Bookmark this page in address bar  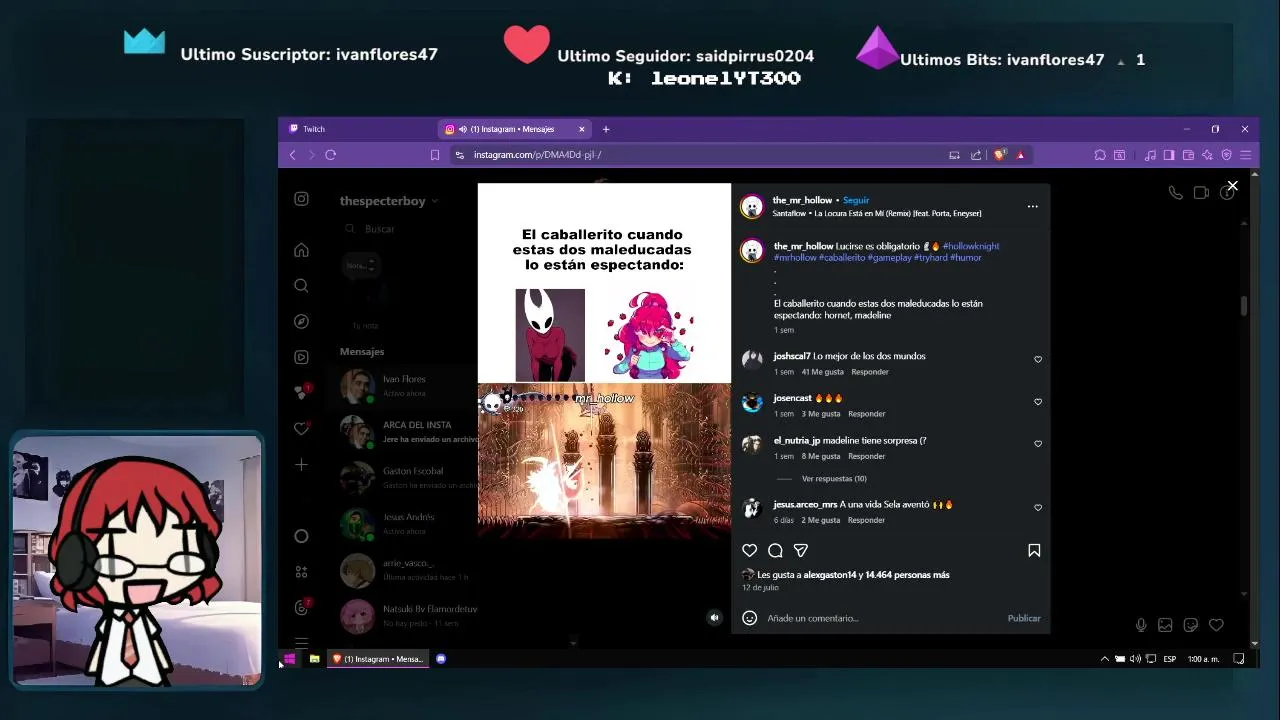tap(435, 155)
